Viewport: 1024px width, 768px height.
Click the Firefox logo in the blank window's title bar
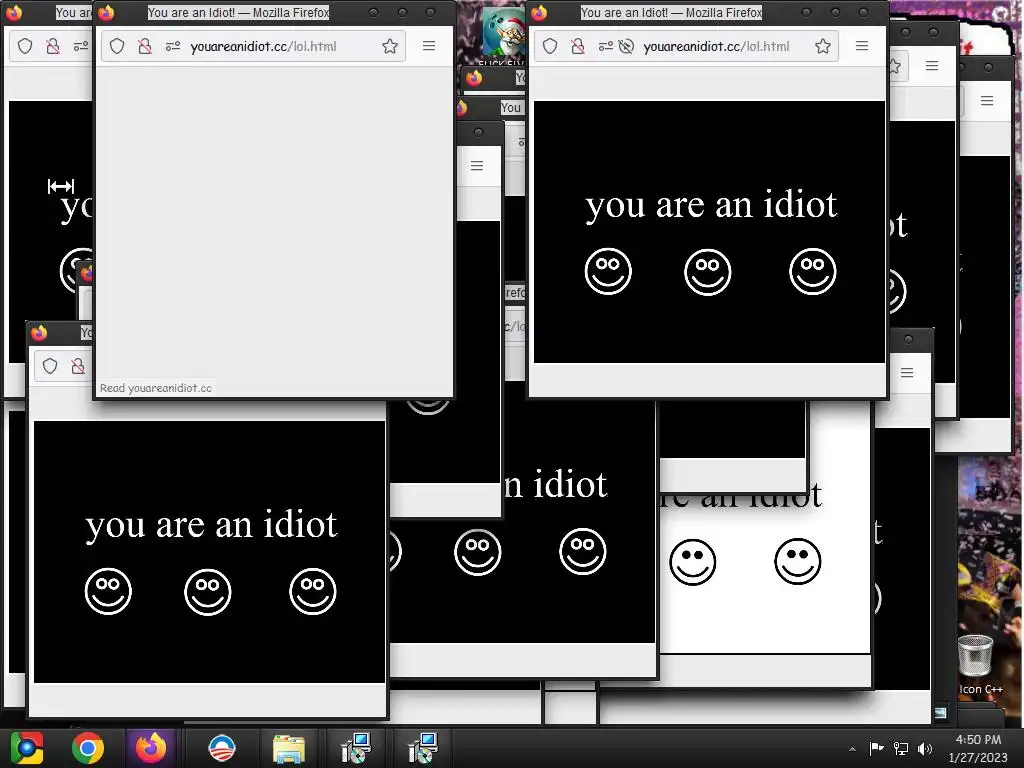[106, 12]
